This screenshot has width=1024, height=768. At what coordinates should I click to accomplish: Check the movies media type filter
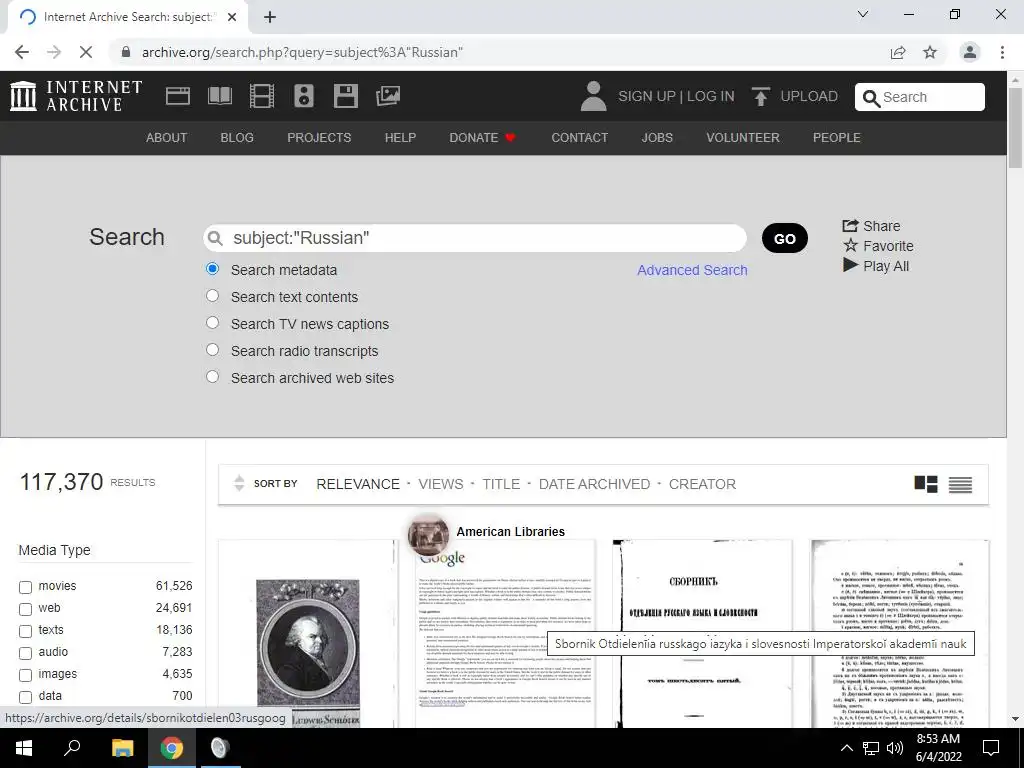click(25, 587)
